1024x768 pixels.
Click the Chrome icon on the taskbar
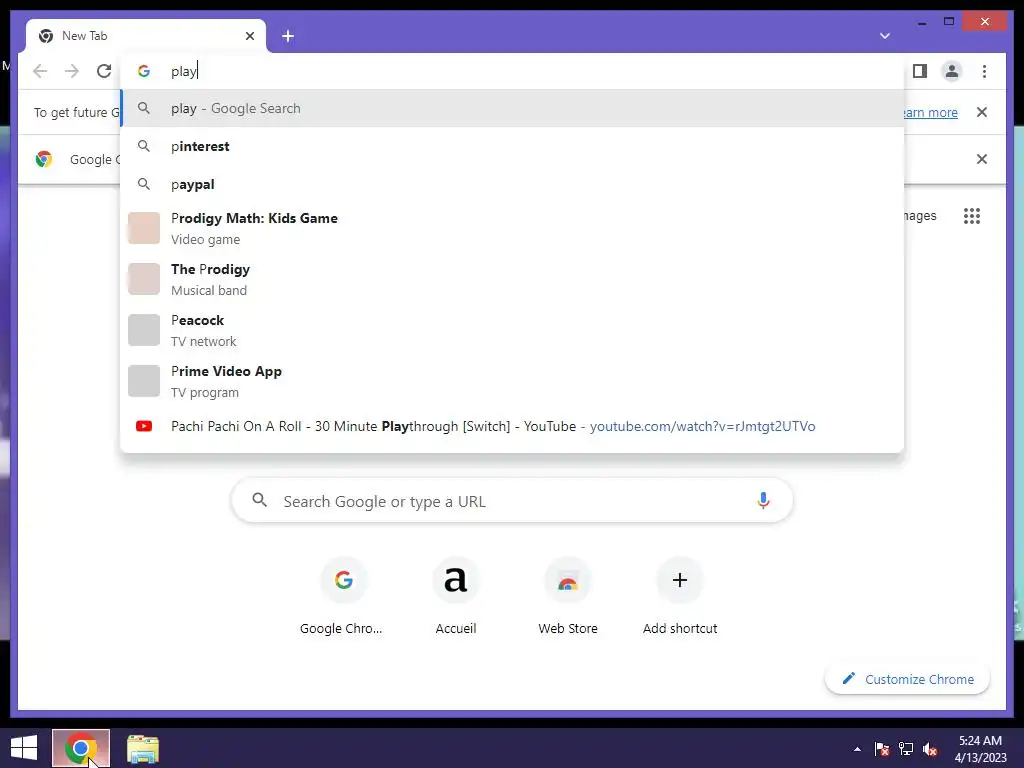coord(81,748)
